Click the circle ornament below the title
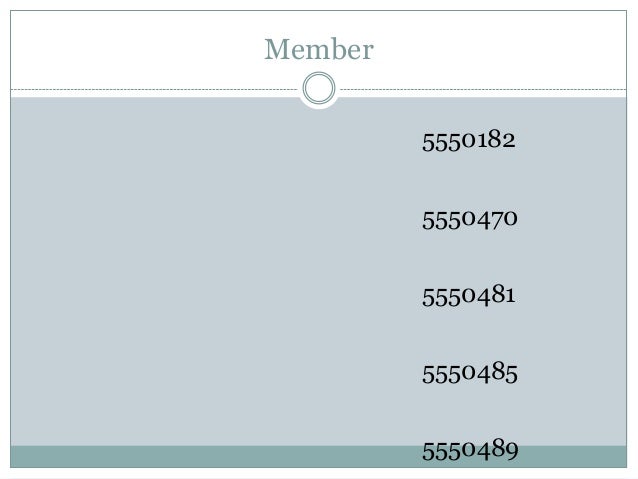 point(319,89)
